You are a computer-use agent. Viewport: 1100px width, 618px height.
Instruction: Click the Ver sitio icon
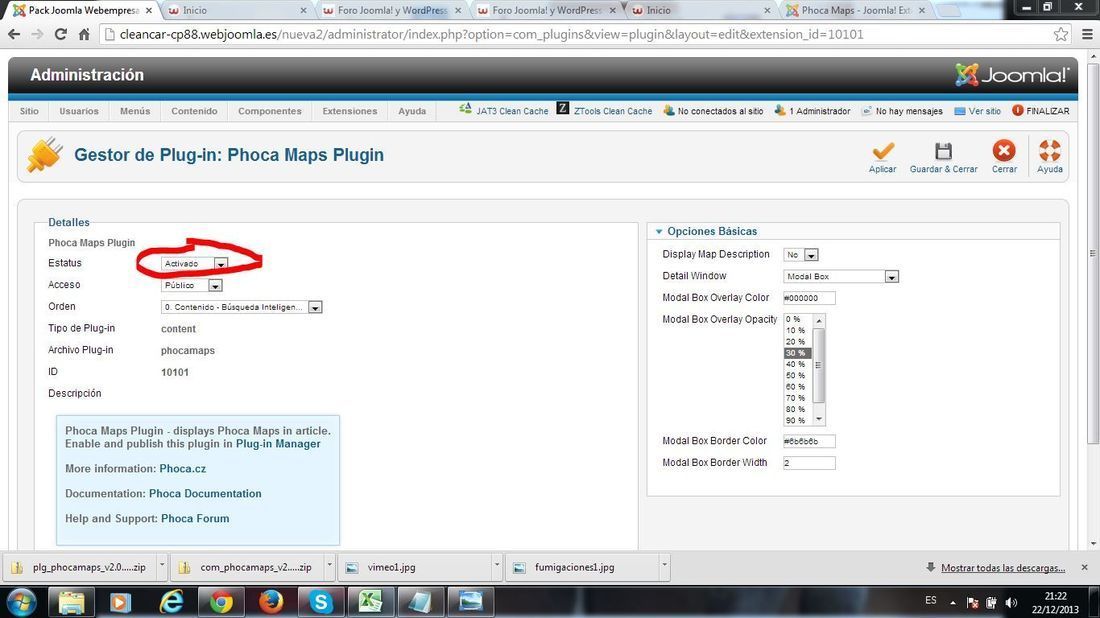point(960,111)
